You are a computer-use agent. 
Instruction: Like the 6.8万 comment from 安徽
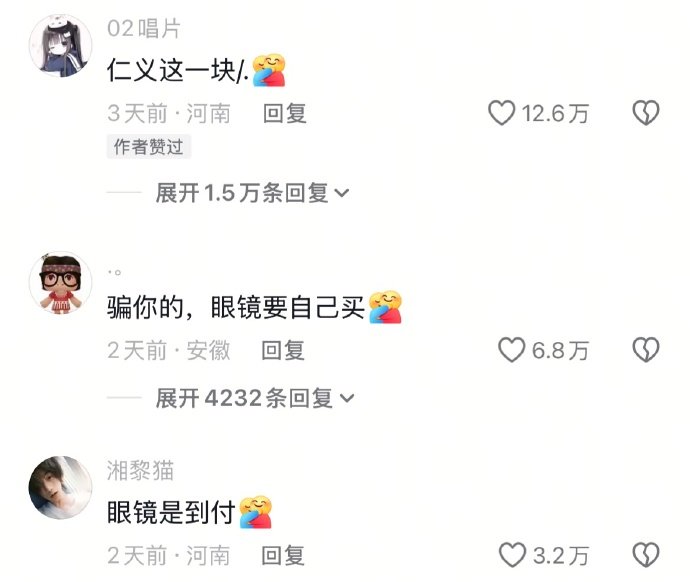[x=511, y=350]
